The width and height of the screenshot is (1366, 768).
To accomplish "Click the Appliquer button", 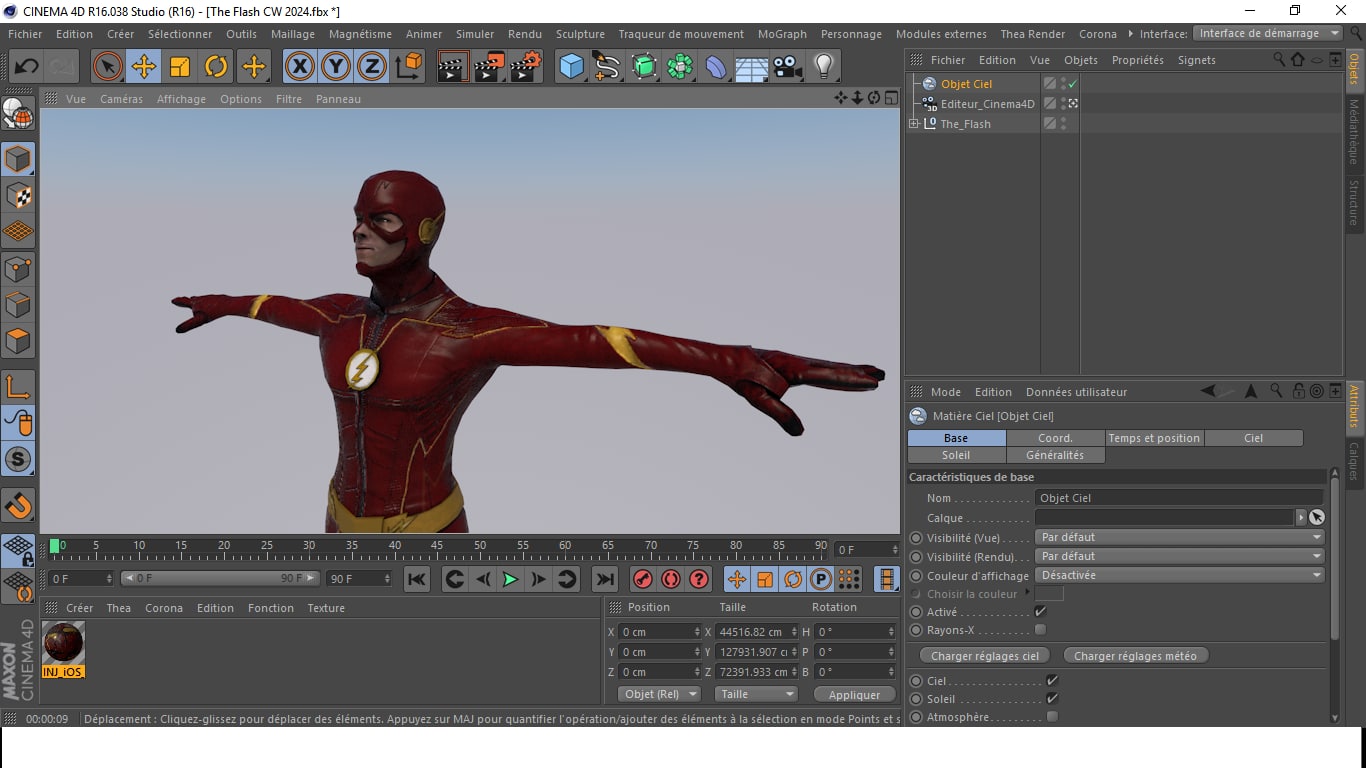I will point(855,694).
